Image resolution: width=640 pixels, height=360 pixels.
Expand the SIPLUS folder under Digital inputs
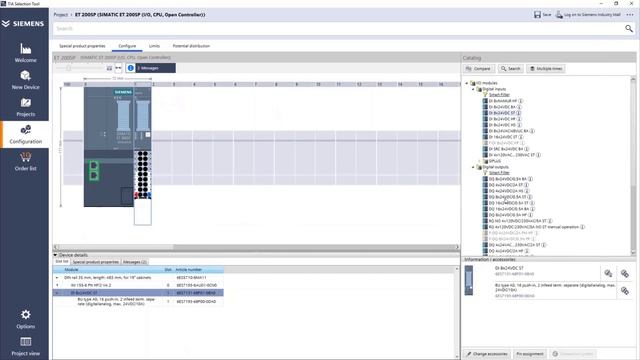tap(480, 161)
